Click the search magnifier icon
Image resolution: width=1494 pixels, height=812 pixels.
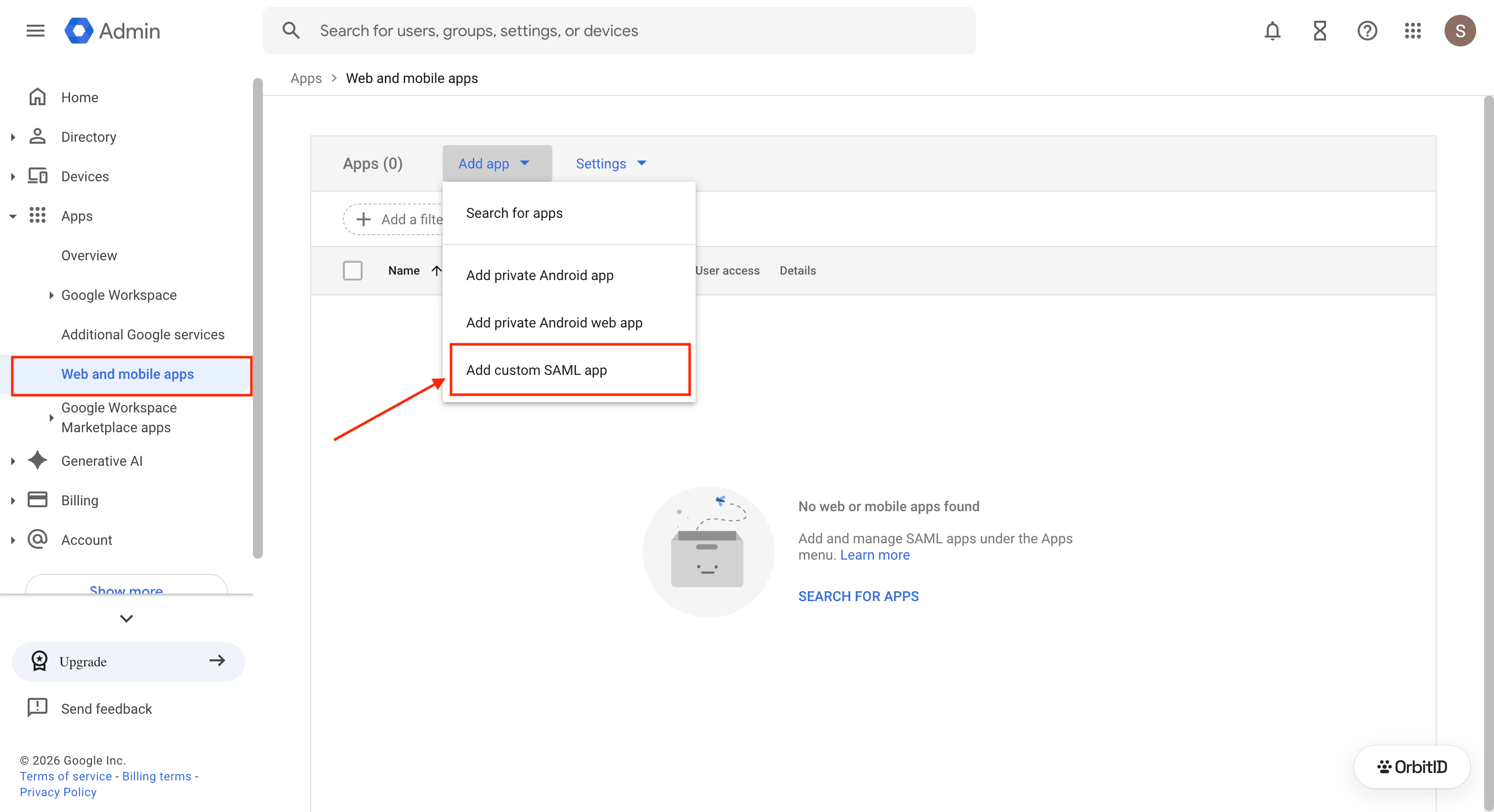click(291, 31)
